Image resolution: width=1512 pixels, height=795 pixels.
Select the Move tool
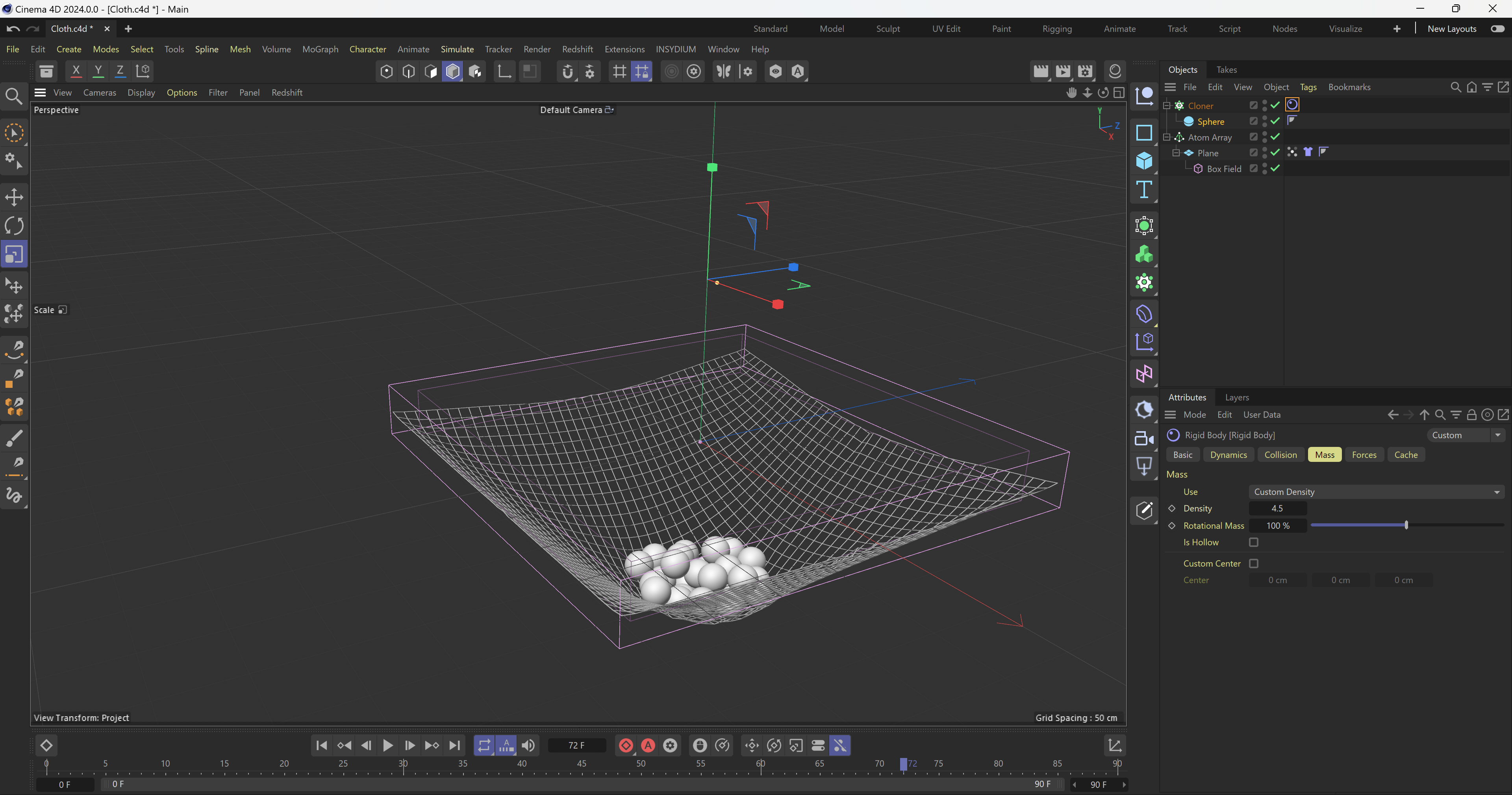14,197
